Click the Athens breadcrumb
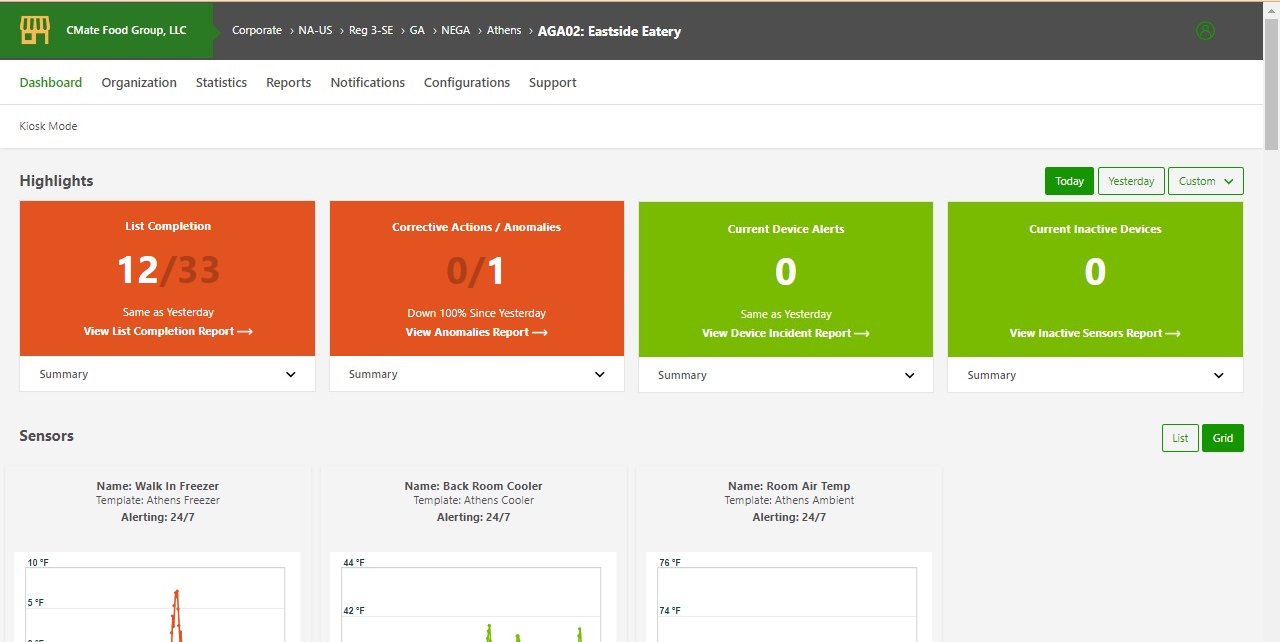The height and width of the screenshot is (642, 1280). coord(504,30)
